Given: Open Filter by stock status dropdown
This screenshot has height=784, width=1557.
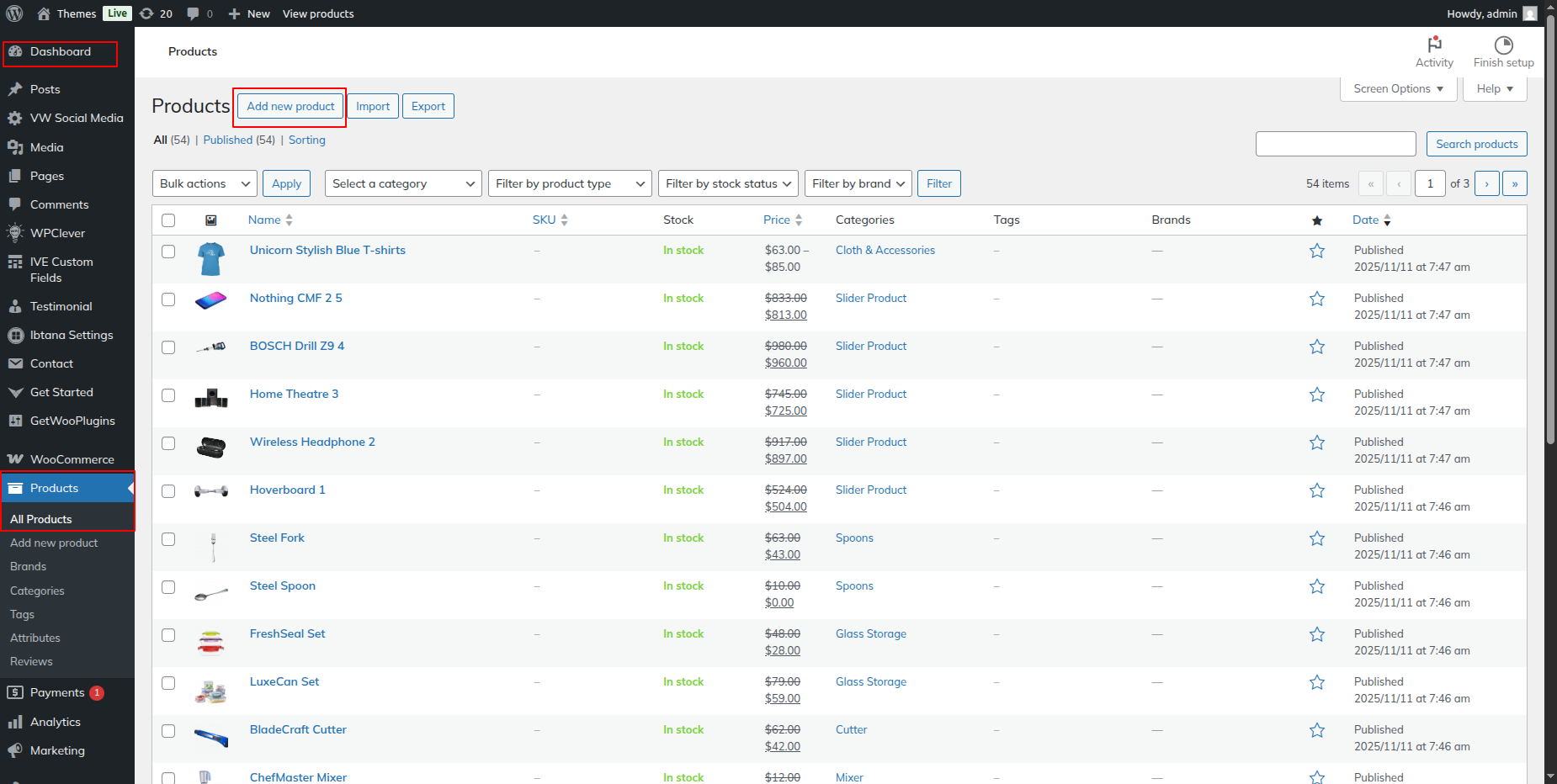Looking at the screenshot, I should (x=728, y=183).
